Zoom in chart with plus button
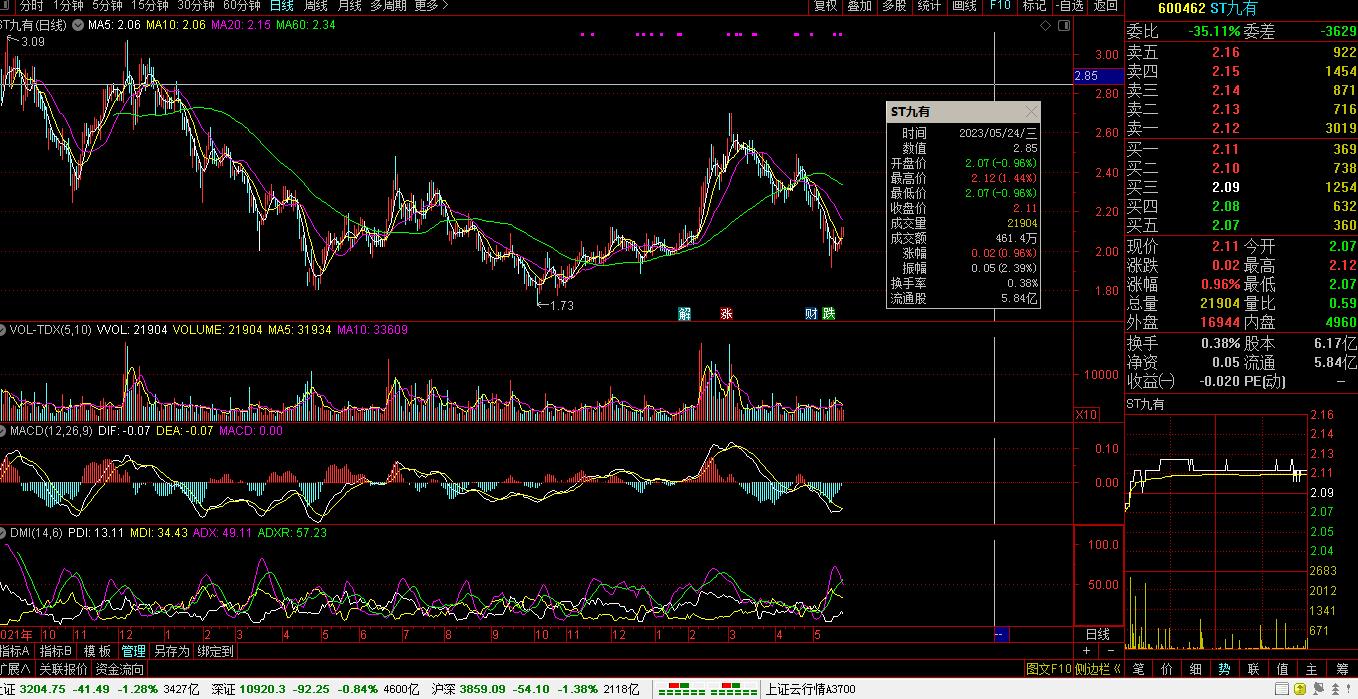 (1087, 651)
